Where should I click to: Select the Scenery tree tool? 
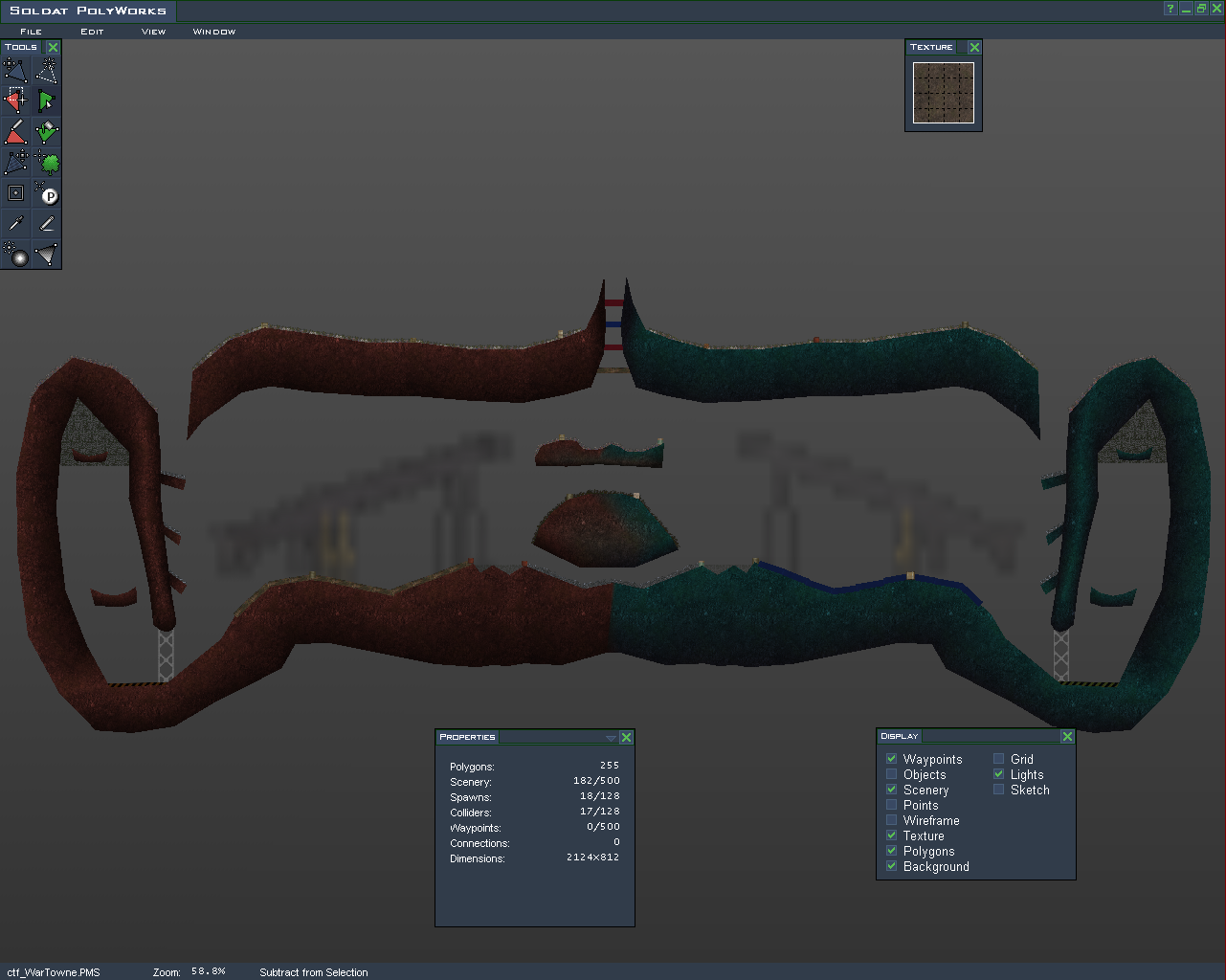pyautogui.click(x=46, y=163)
